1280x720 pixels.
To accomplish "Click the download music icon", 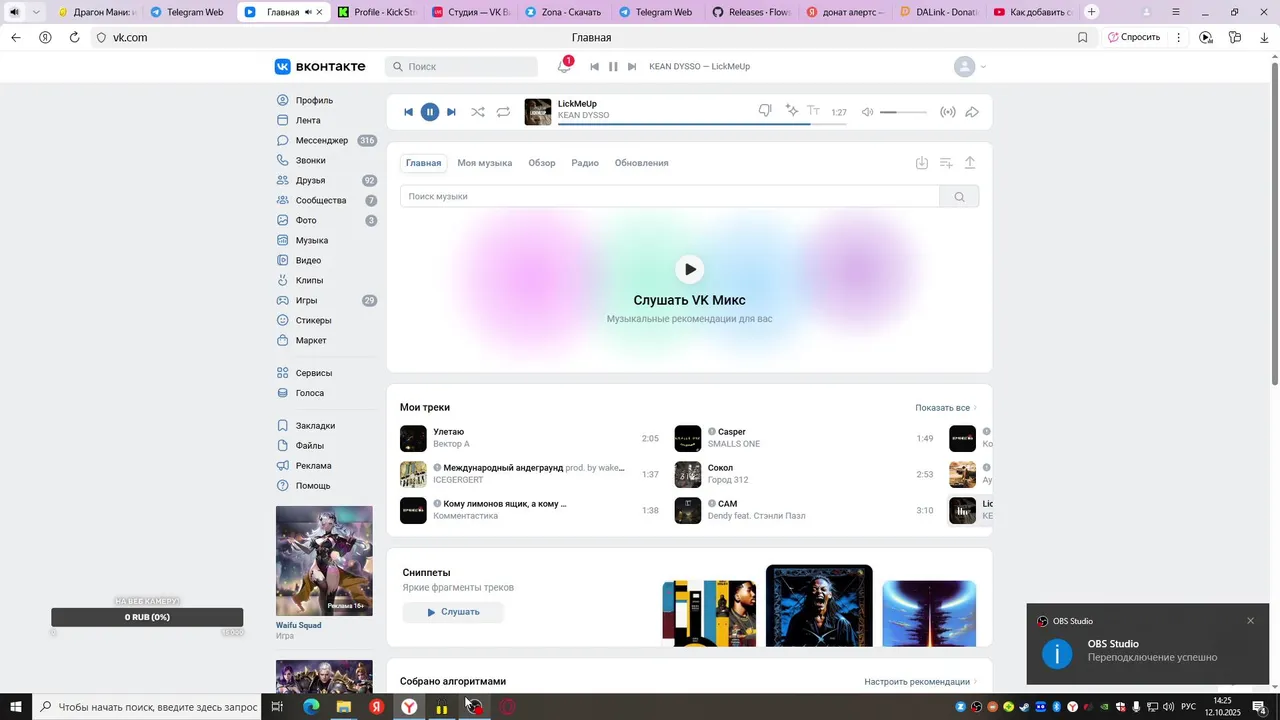I will 922,163.
